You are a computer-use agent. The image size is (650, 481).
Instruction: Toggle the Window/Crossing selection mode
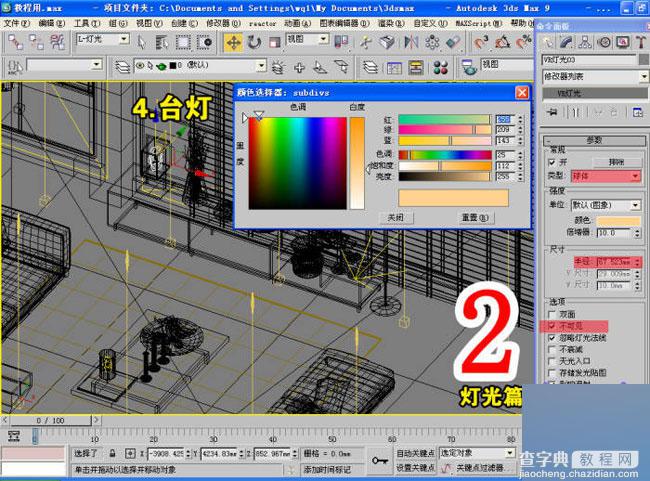[205, 42]
